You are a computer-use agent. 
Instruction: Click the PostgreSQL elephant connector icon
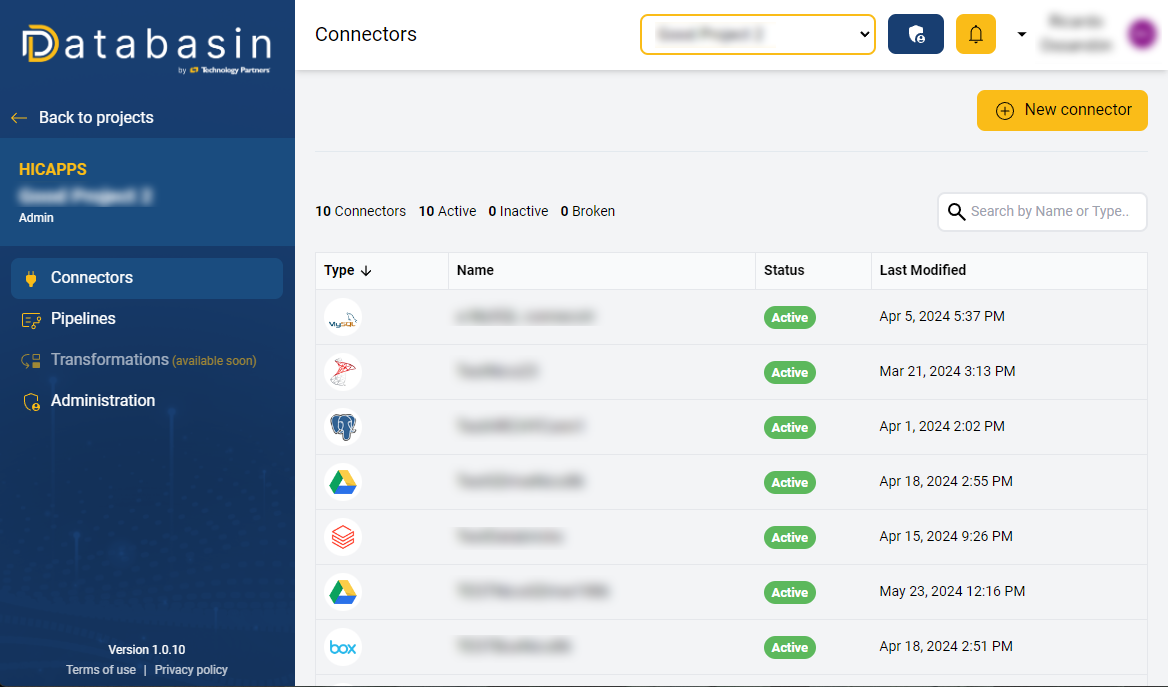point(343,427)
